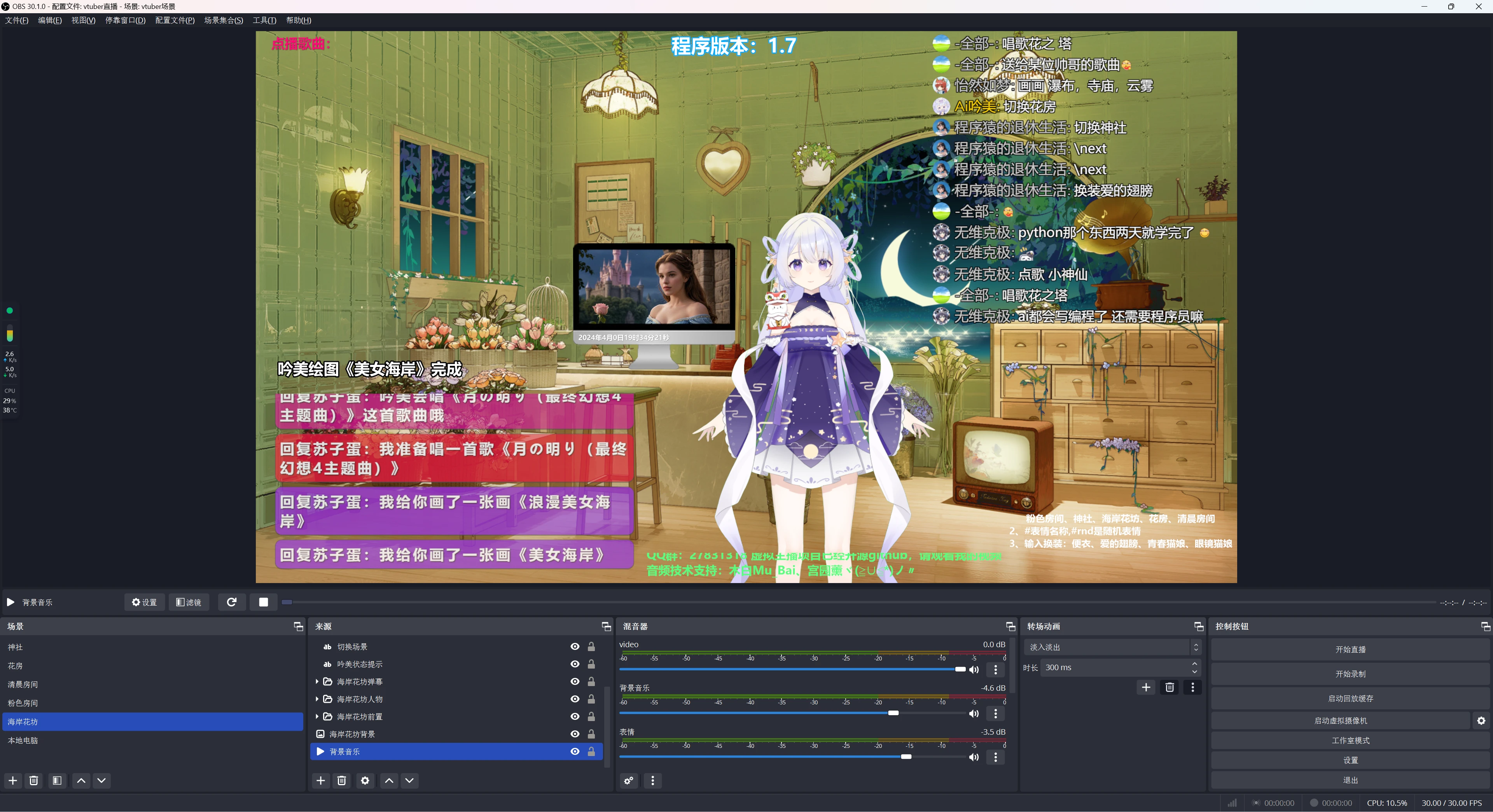Image resolution: width=1493 pixels, height=812 pixels.
Task: Undock the 控制按钮 panel icon
Action: (x=1485, y=626)
